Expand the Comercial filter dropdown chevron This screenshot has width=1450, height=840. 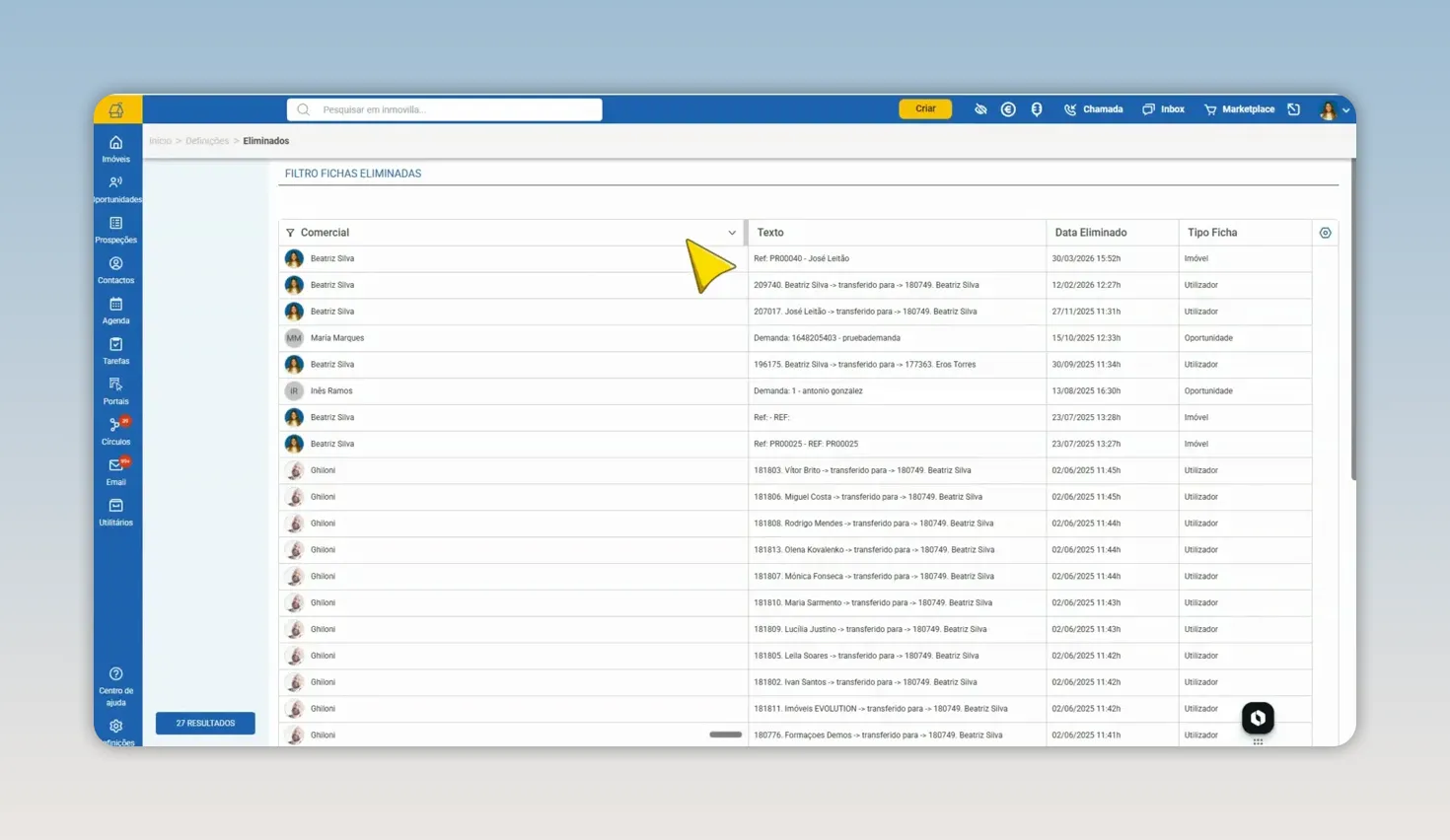(x=732, y=234)
